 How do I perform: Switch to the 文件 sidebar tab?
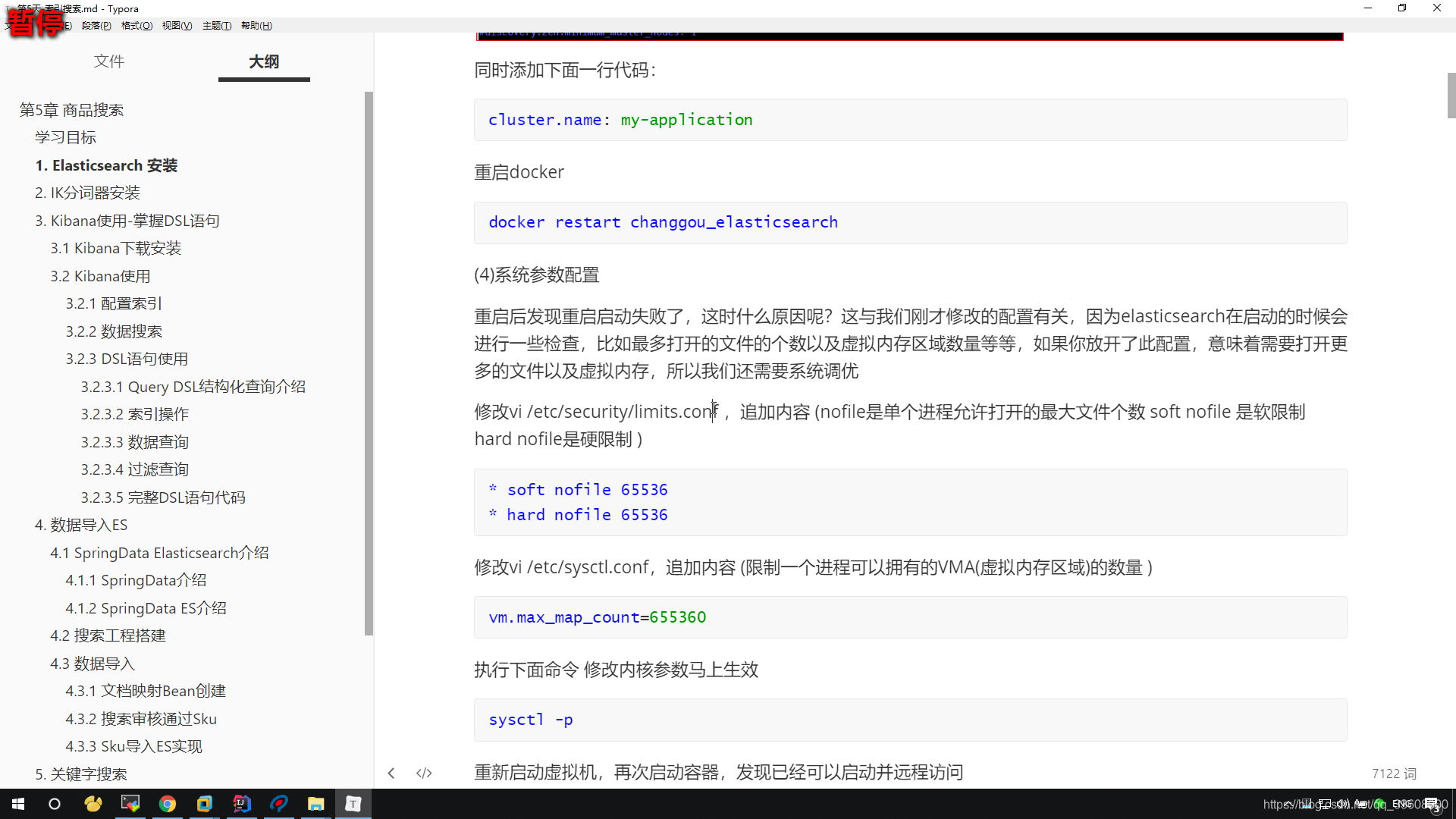[109, 61]
